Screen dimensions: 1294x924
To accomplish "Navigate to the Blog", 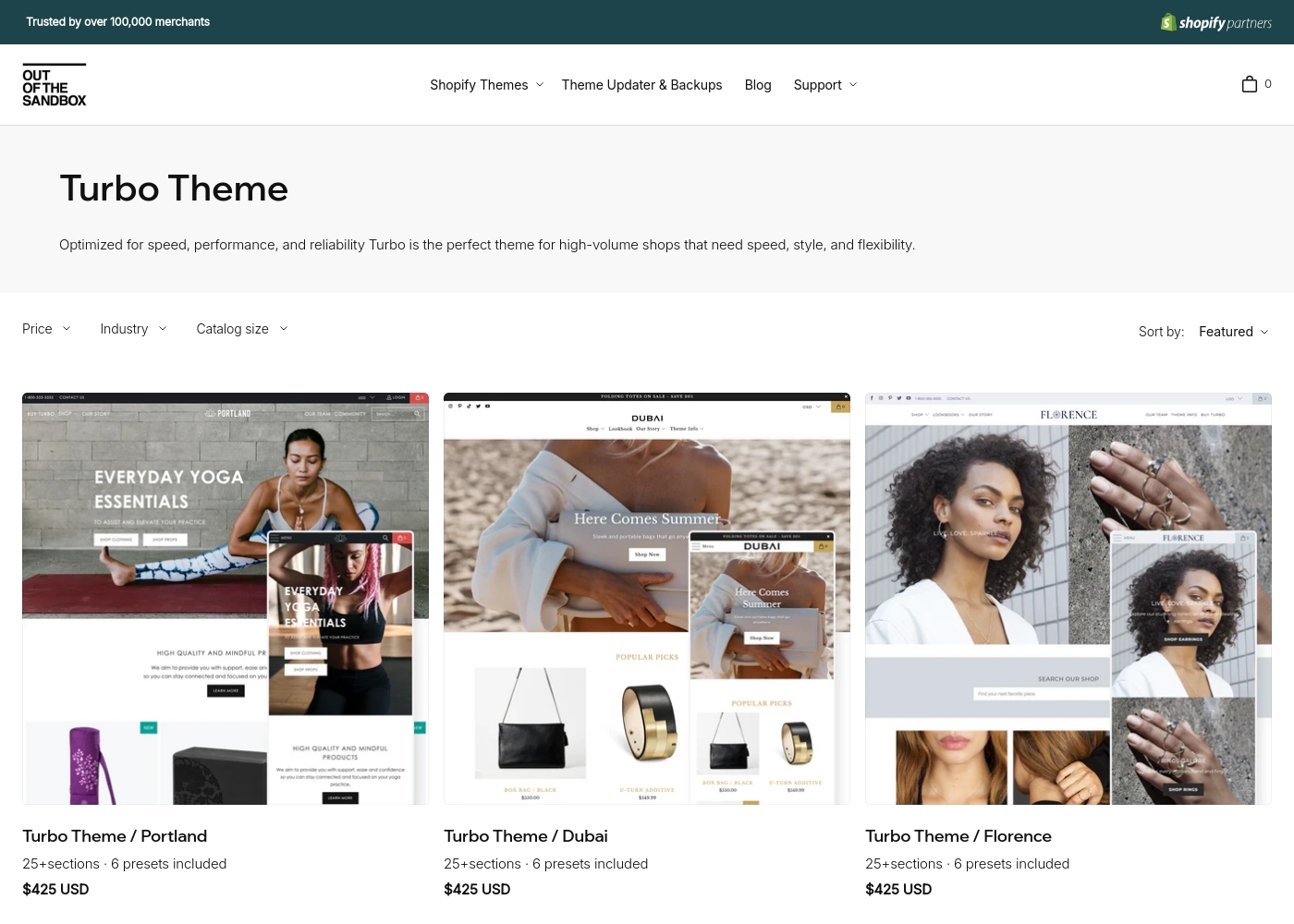I will click(758, 84).
